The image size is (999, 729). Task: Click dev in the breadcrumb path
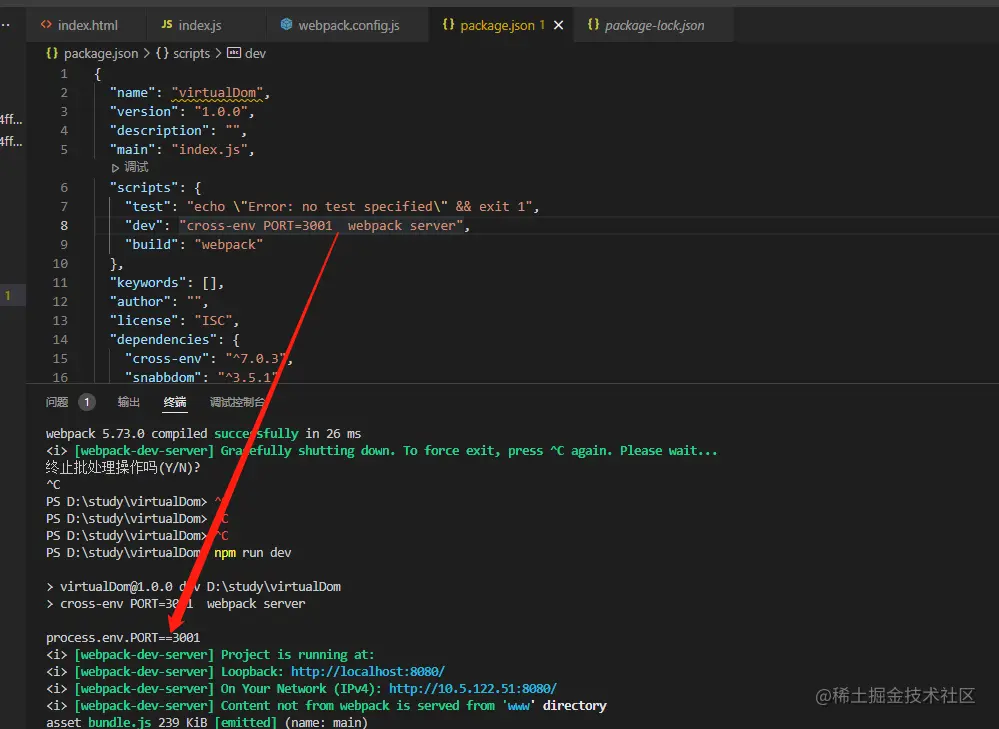click(255, 54)
